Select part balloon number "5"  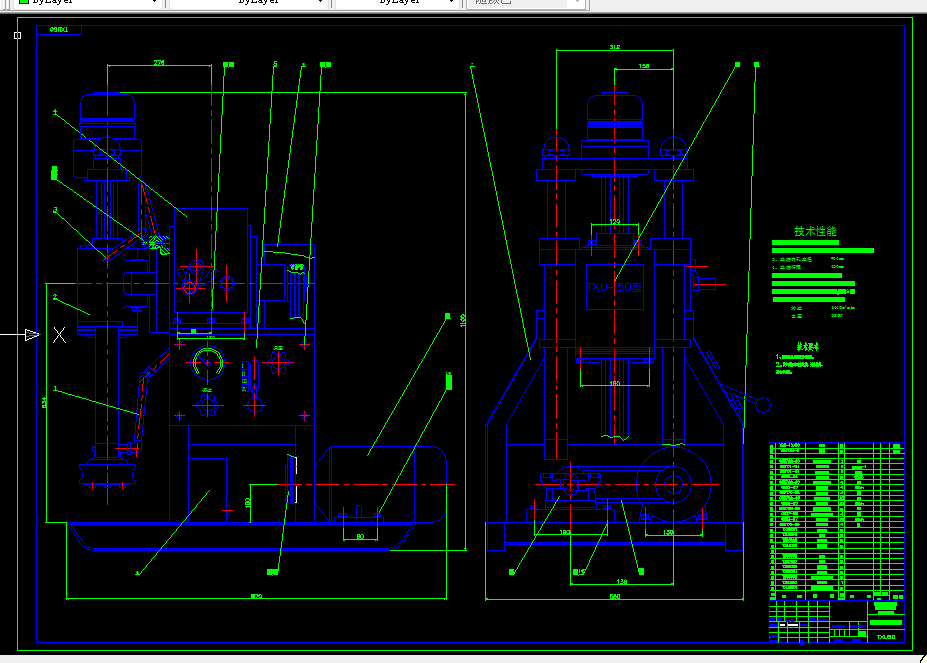point(275,64)
